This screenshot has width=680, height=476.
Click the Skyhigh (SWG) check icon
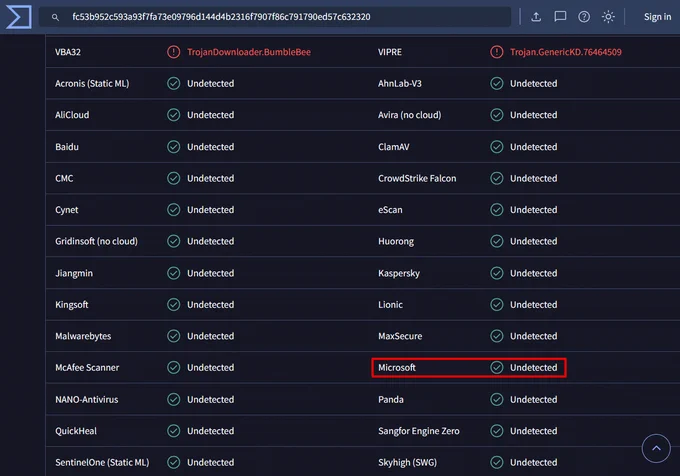coord(497,463)
